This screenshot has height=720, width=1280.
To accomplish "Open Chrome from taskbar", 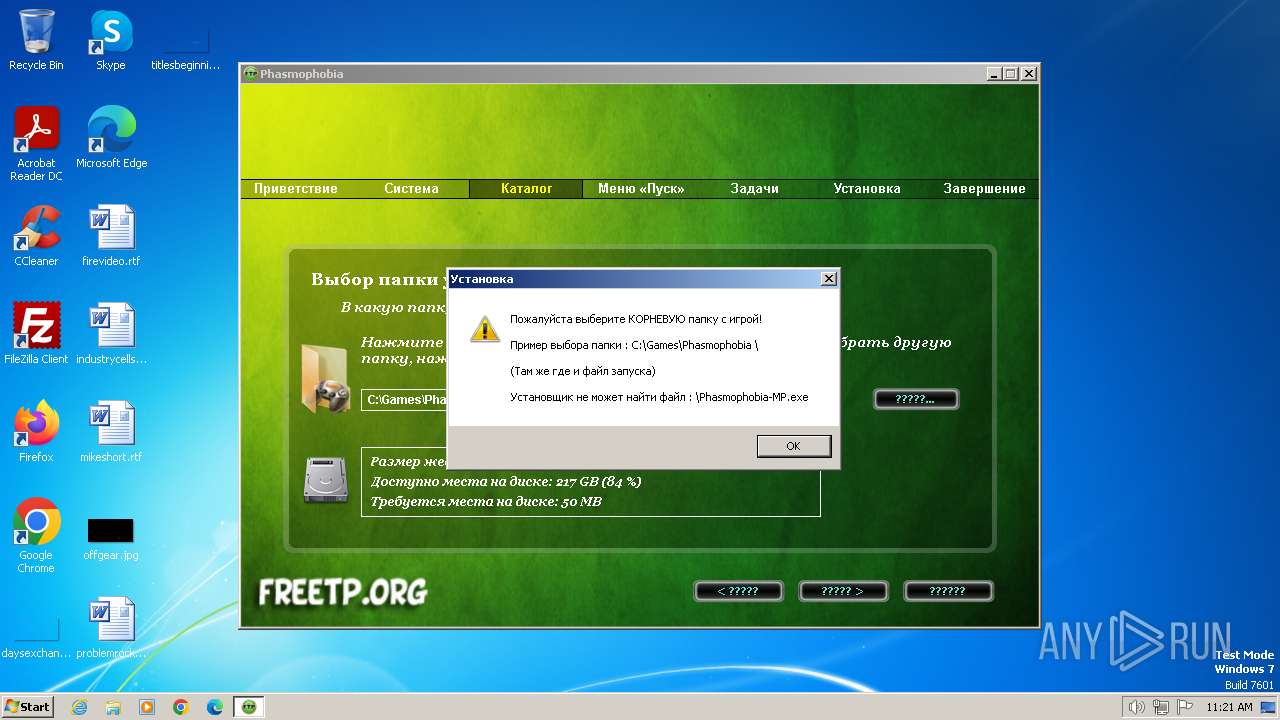I will click(x=181, y=707).
